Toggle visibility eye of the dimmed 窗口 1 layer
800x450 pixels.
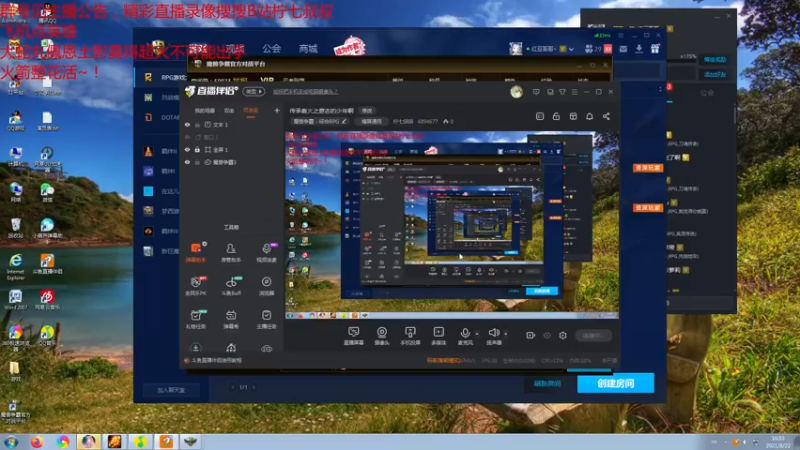point(187,137)
